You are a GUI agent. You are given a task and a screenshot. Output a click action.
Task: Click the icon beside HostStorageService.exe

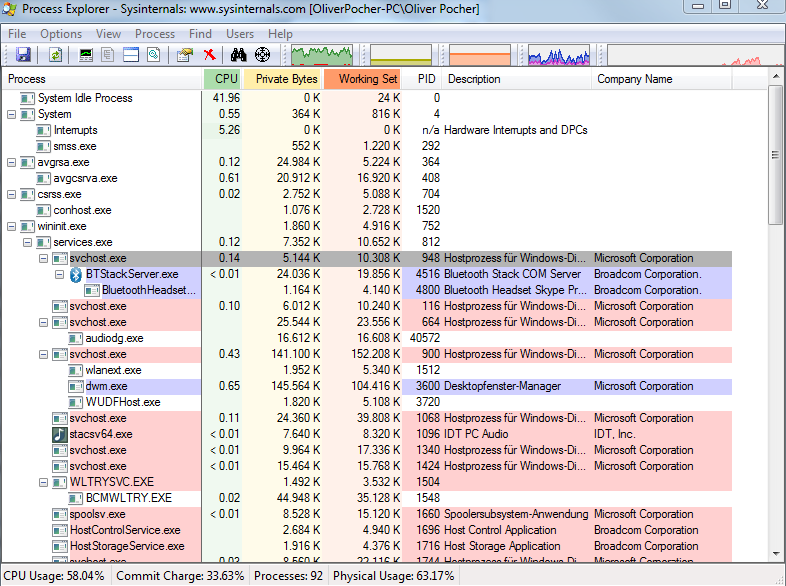pos(60,546)
